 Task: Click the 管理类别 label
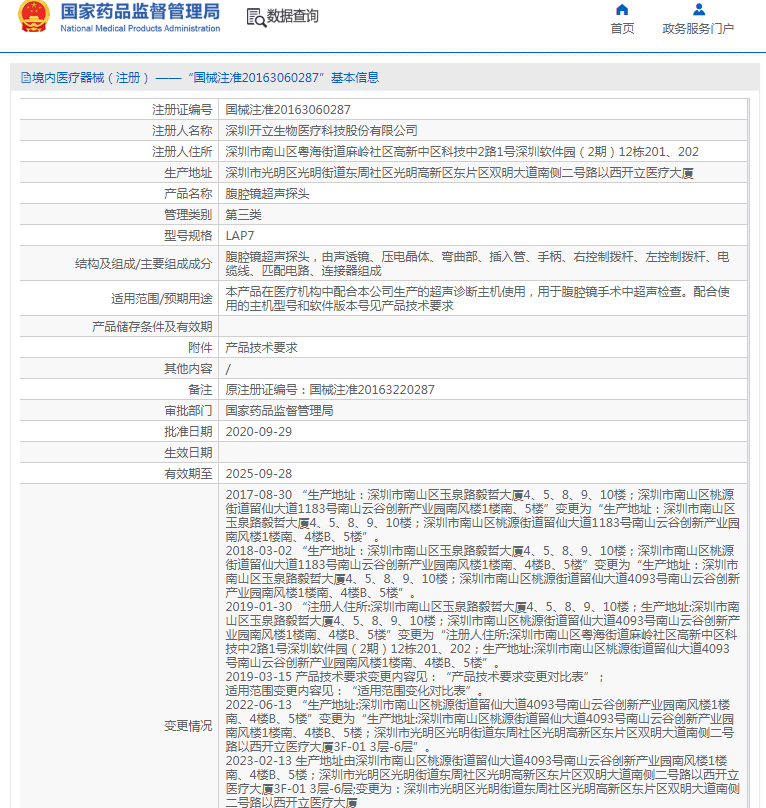(188, 215)
